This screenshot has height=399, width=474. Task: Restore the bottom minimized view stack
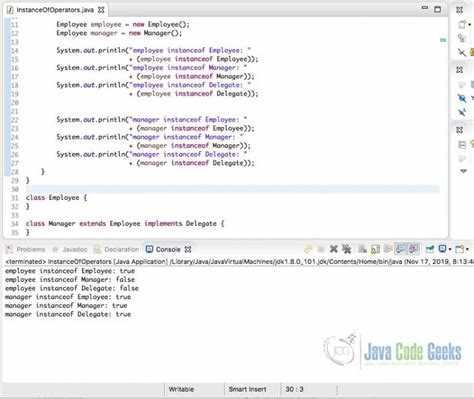[460, 130]
